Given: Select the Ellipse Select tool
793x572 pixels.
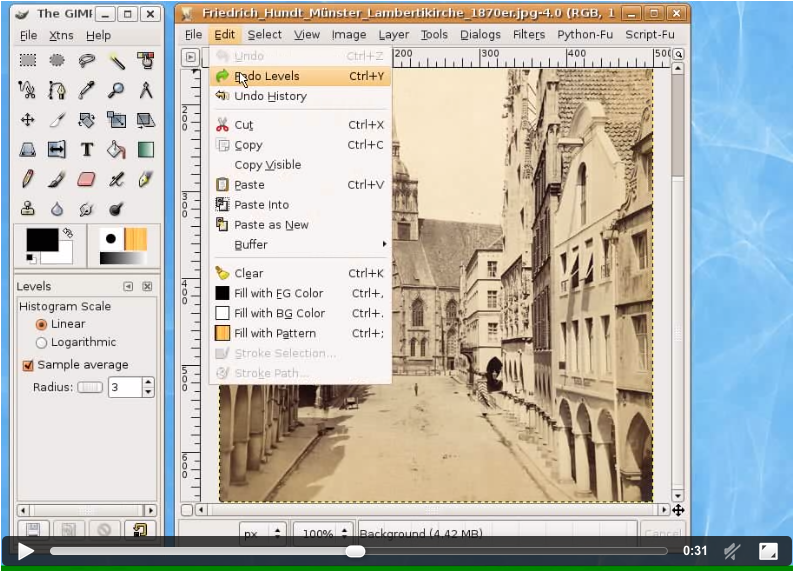Looking at the screenshot, I should point(57,61).
